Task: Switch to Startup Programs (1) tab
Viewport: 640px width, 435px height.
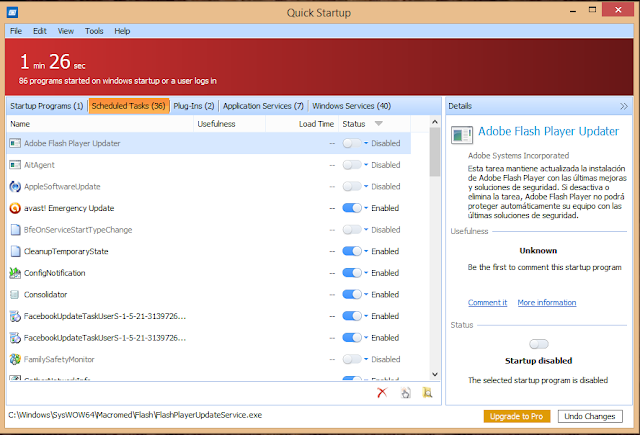Action: [47, 106]
